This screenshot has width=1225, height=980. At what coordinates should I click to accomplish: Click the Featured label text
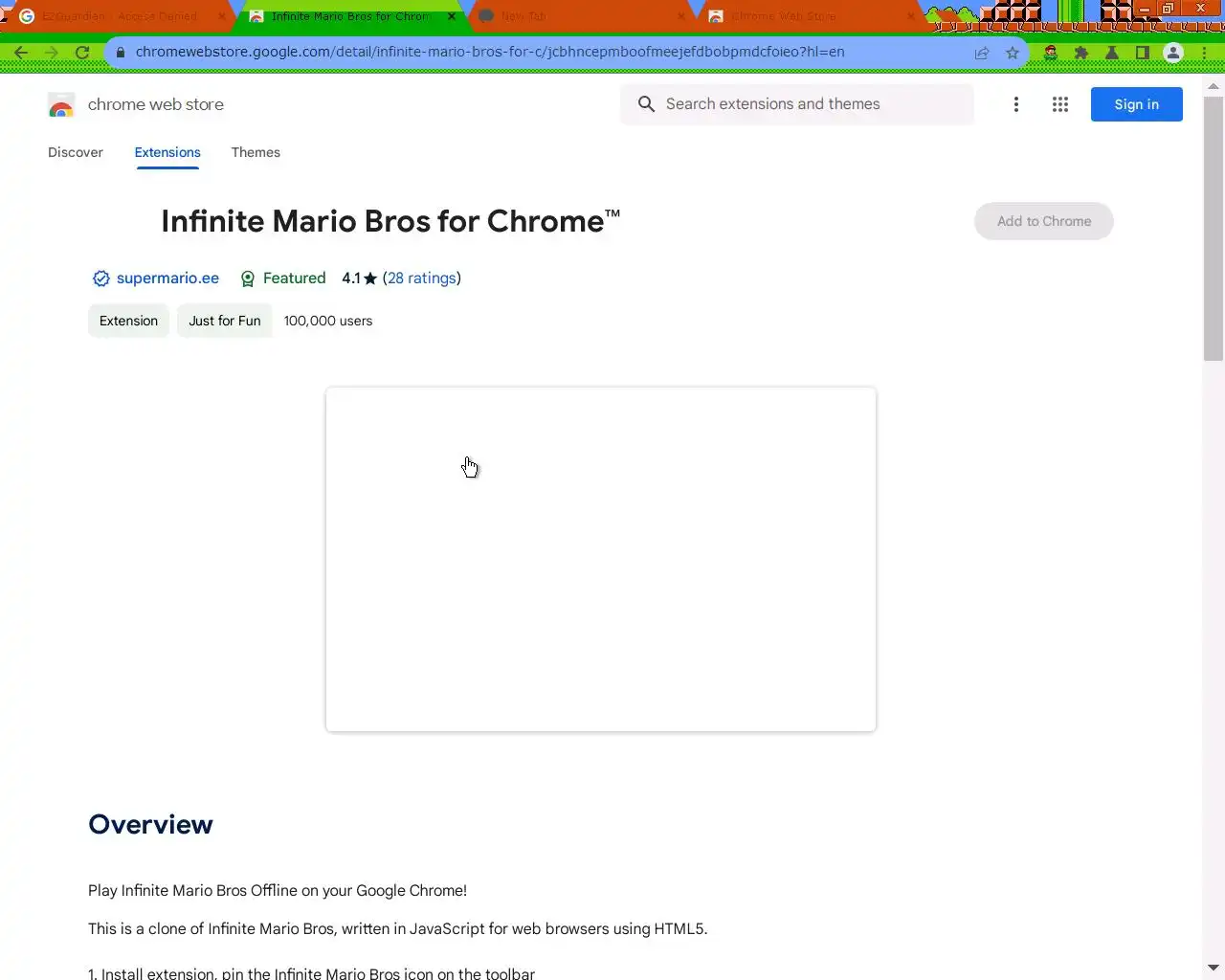click(x=294, y=278)
